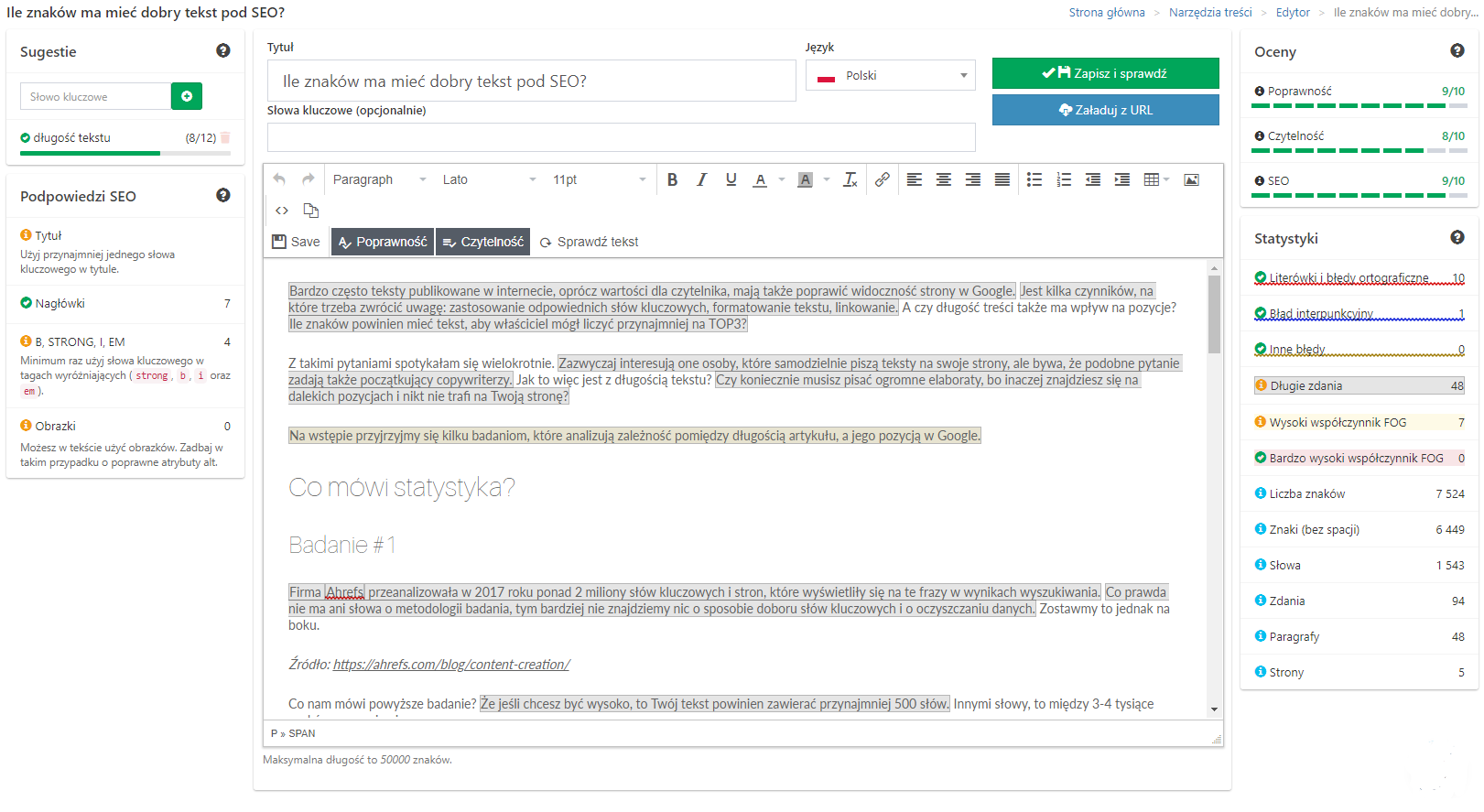Screen dimensions: 1484x812
Task: Open source code view icon
Action: click(282, 211)
